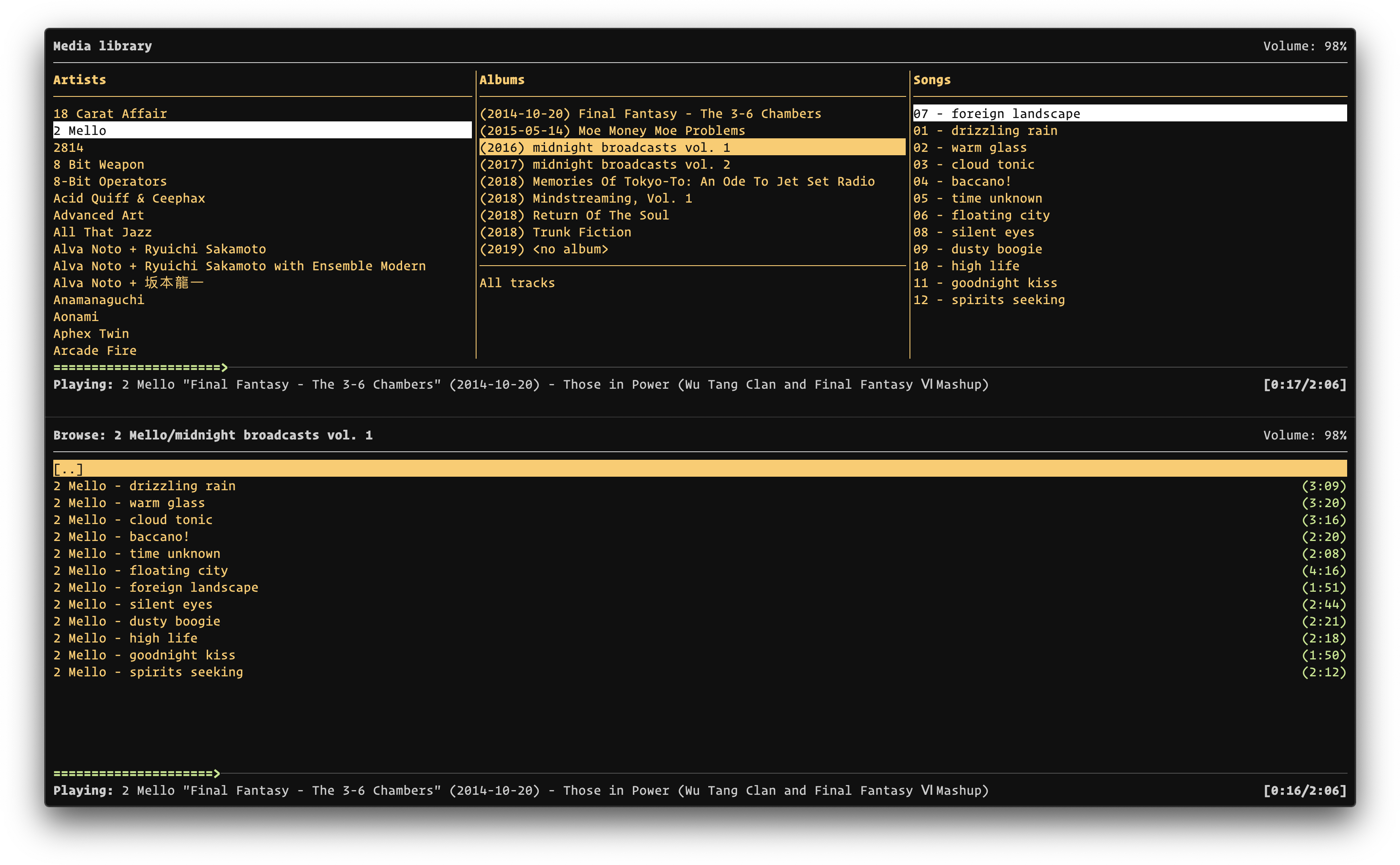Open the (2019) <no album> entry
Viewport: 1400px width, 865px height.
click(544, 249)
